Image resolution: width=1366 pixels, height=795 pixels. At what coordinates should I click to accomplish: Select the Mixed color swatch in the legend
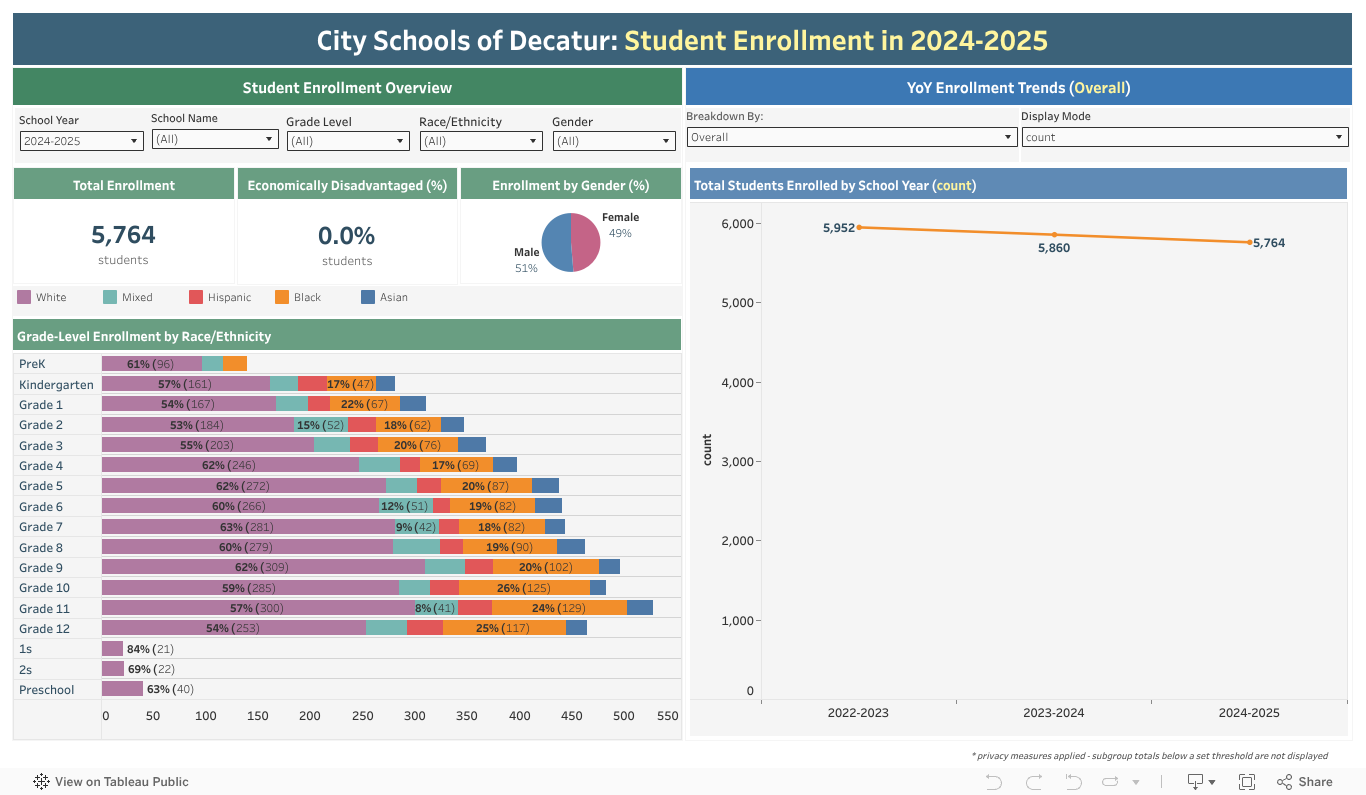tap(111, 297)
